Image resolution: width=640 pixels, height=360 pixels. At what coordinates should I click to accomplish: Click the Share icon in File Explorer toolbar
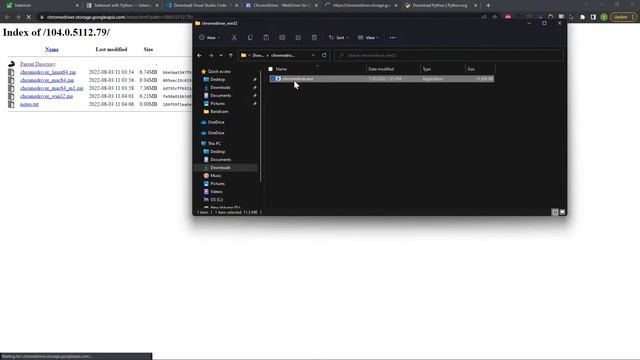(x=298, y=38)
